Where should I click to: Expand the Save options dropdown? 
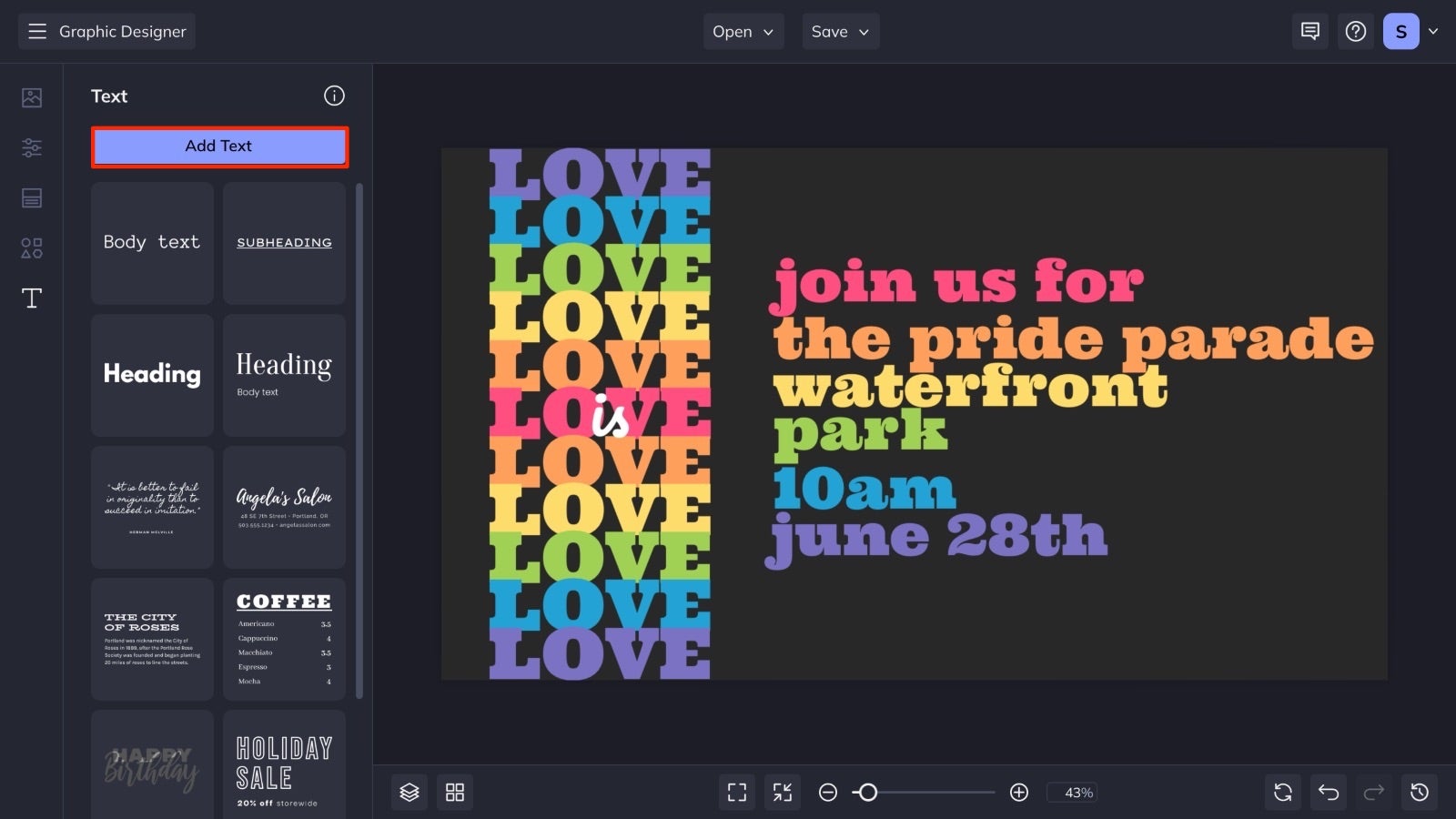839,31
